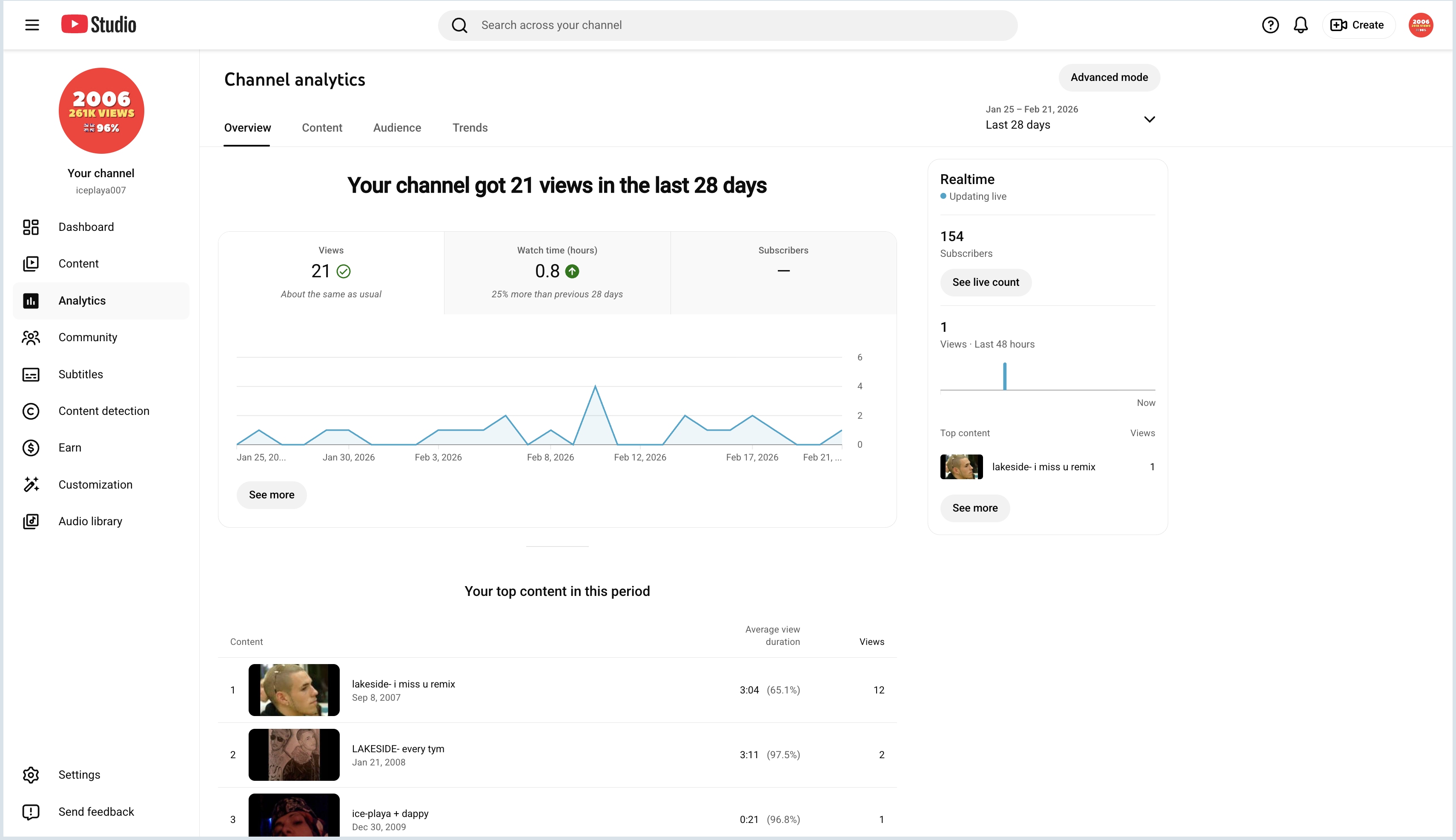Open the account avatar menu
The image size is (1456, 840).
pyautogui.click(x=1421, y=25)
